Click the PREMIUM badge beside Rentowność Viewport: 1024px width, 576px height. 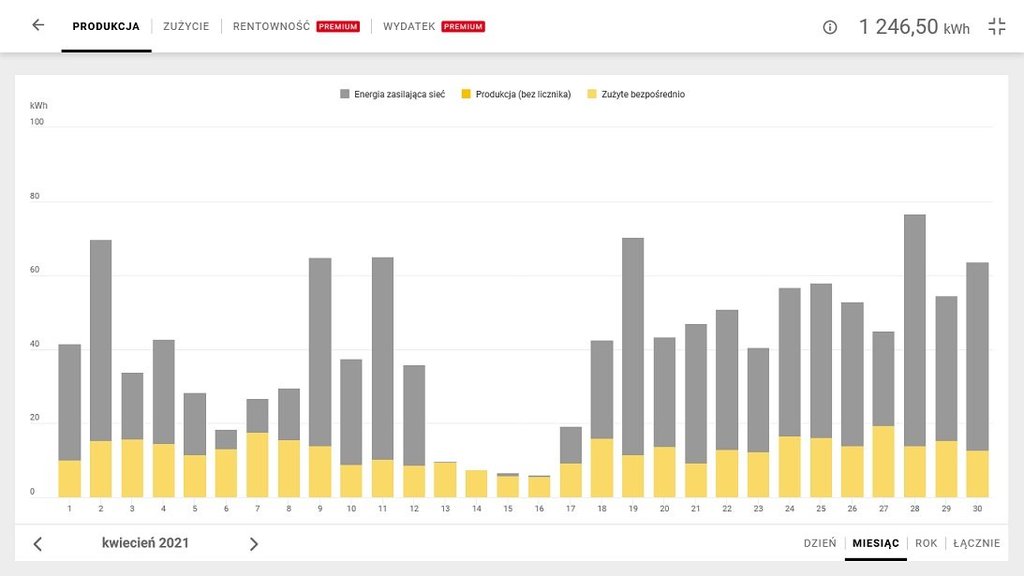pos(338,27)
